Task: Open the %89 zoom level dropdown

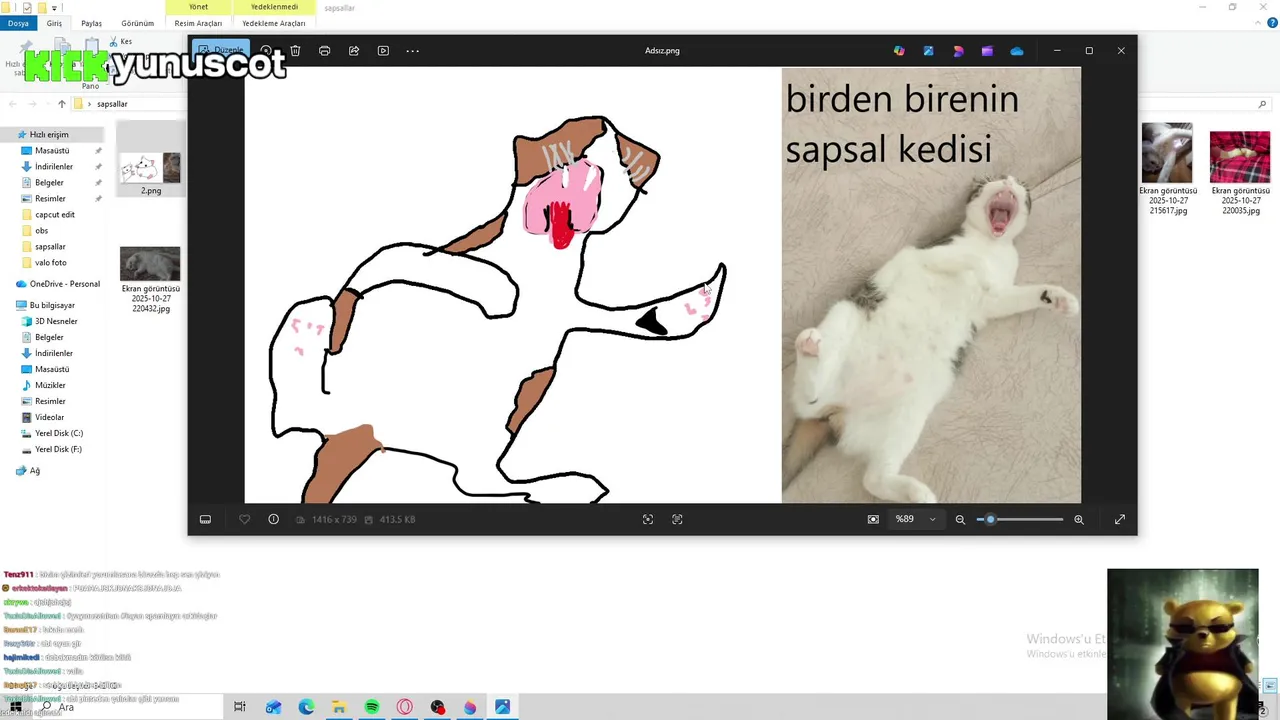Action: [x=915, y=519]
